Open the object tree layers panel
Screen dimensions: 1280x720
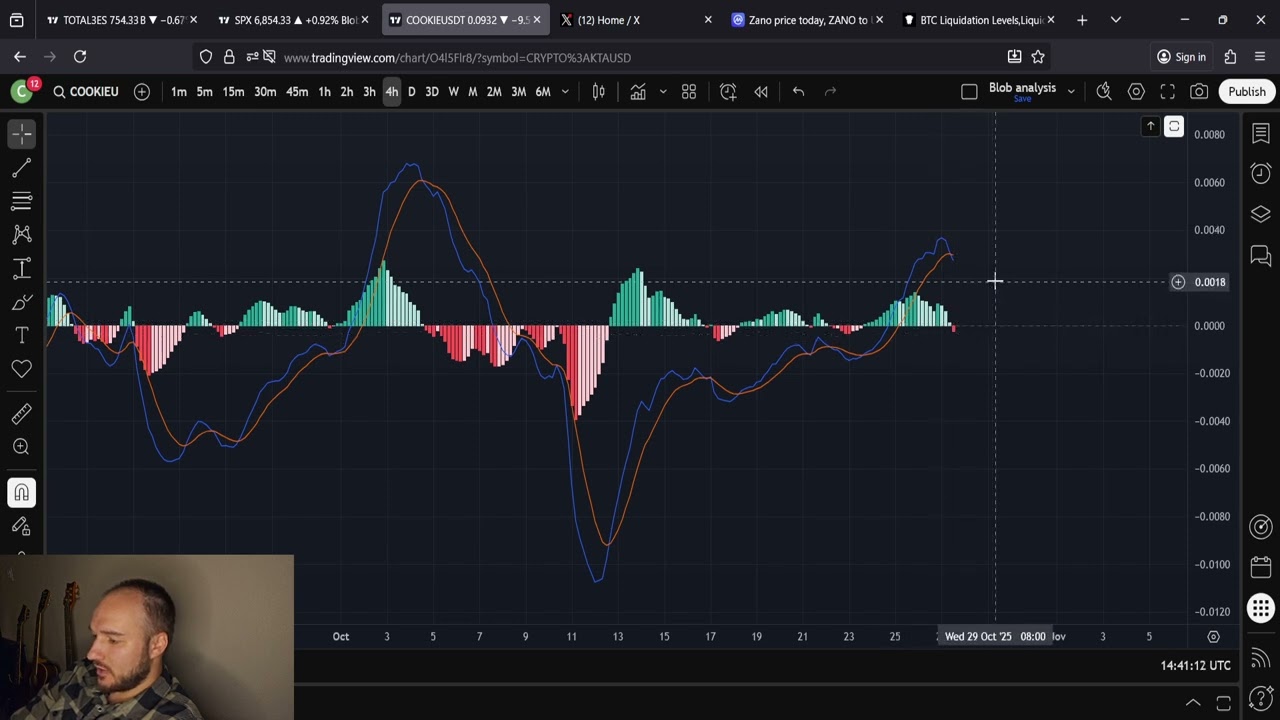[x=1261, y=214]
